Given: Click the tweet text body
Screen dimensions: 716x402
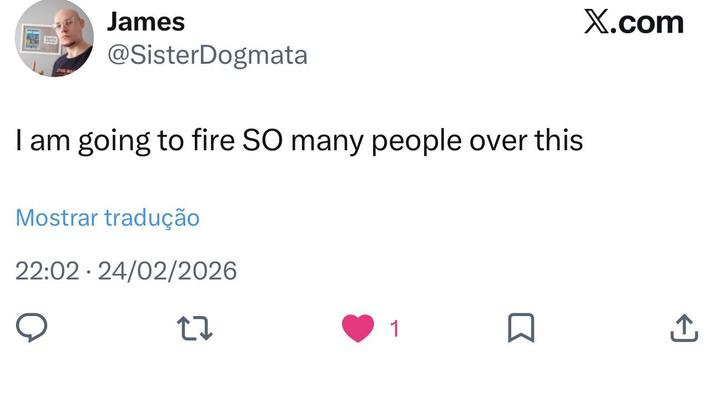Looking at the screenshot, I should click(x=298, y=141).
